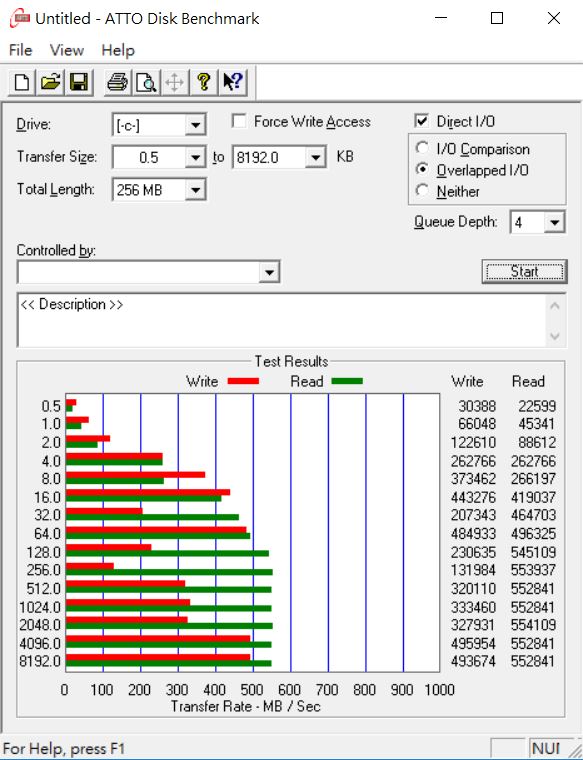
Task: Save benchmark results floppy icon
Action: coord(79,82)
